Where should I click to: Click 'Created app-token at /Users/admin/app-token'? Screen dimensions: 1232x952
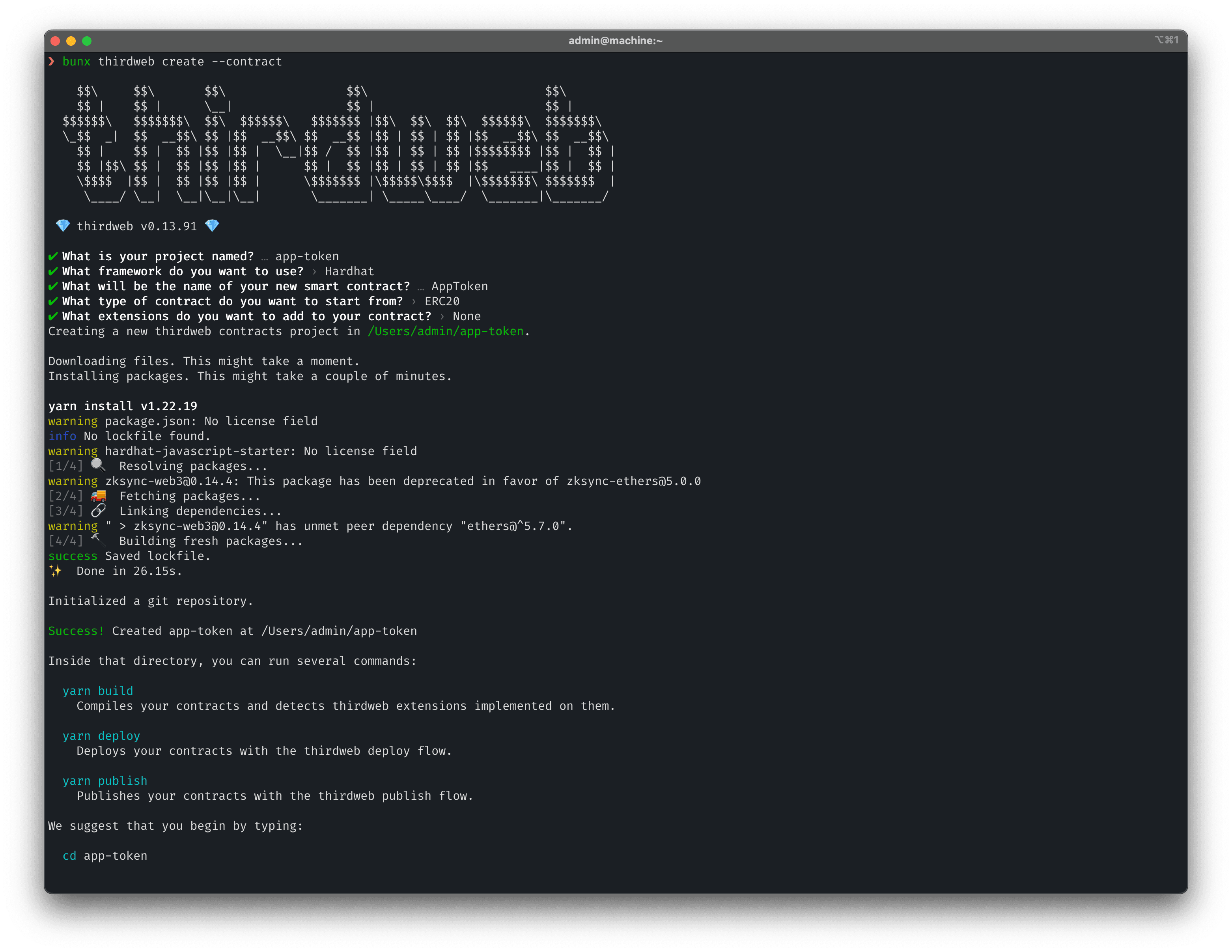coord(264,631)
